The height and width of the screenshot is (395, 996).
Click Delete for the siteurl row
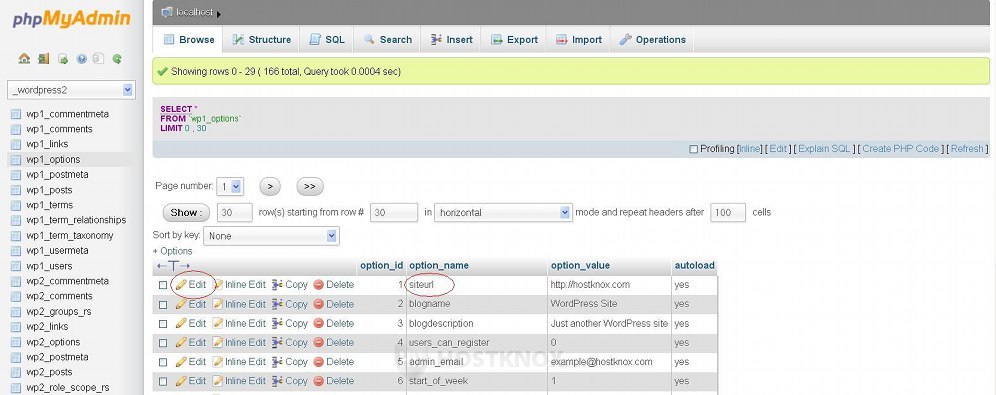click(333, 285)
